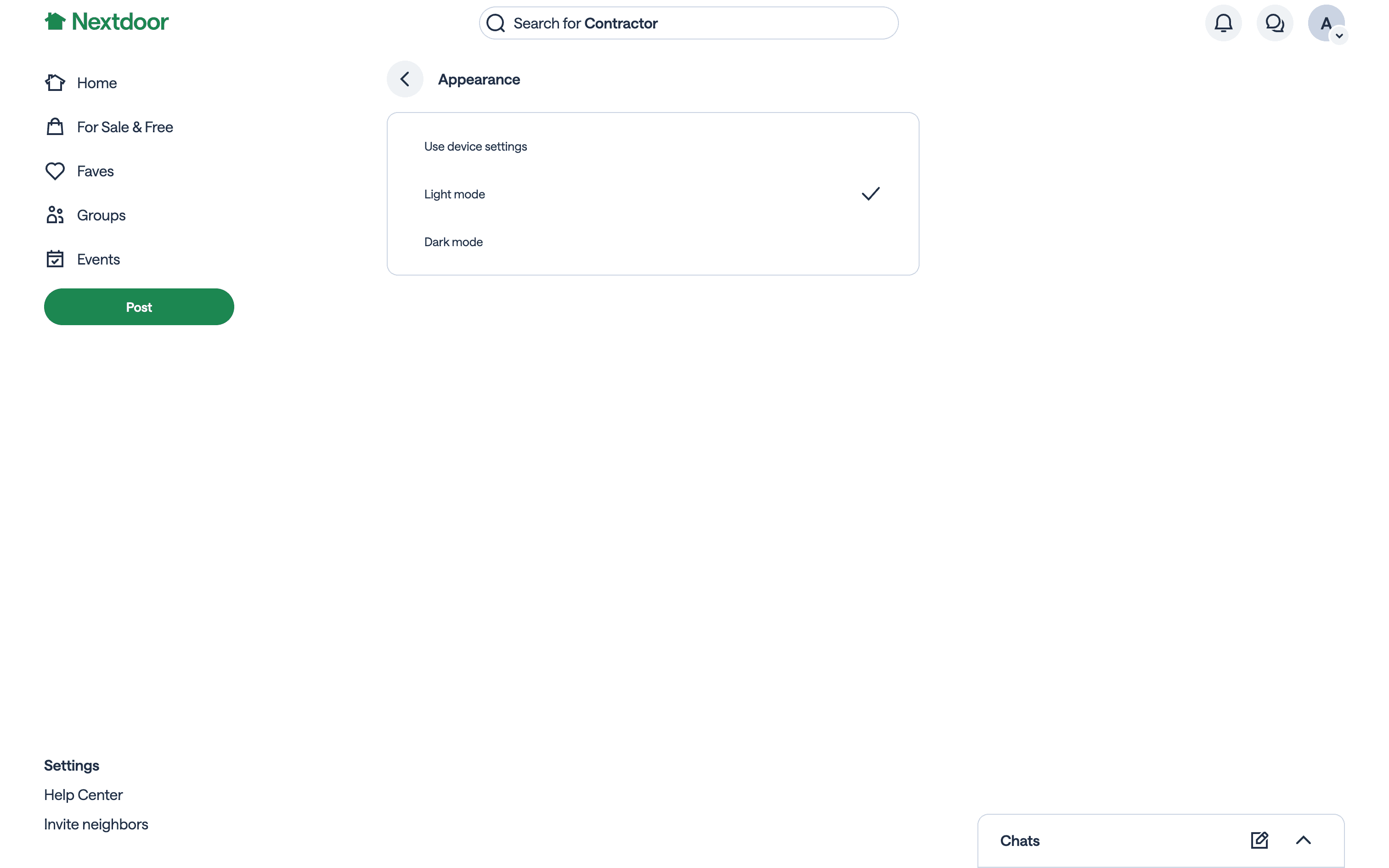Click the Invite neighbors link
Image resolution: width=1389 pixels, height=868 pixels.
click(96, 824)
